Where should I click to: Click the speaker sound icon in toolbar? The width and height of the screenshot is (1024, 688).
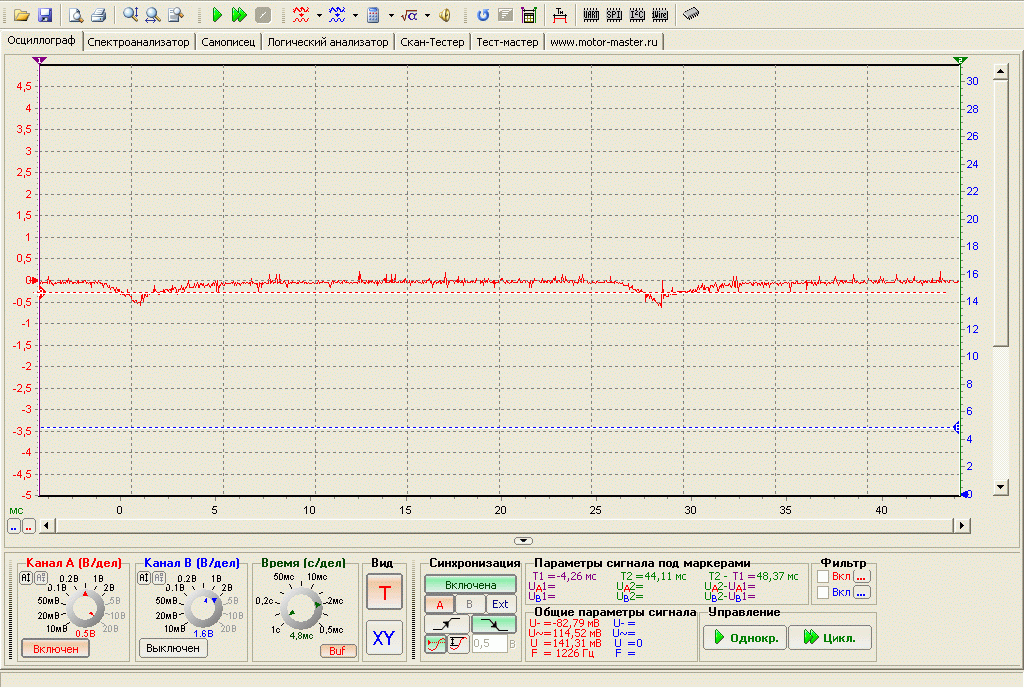pyautogui.click(x=445, y=15)
